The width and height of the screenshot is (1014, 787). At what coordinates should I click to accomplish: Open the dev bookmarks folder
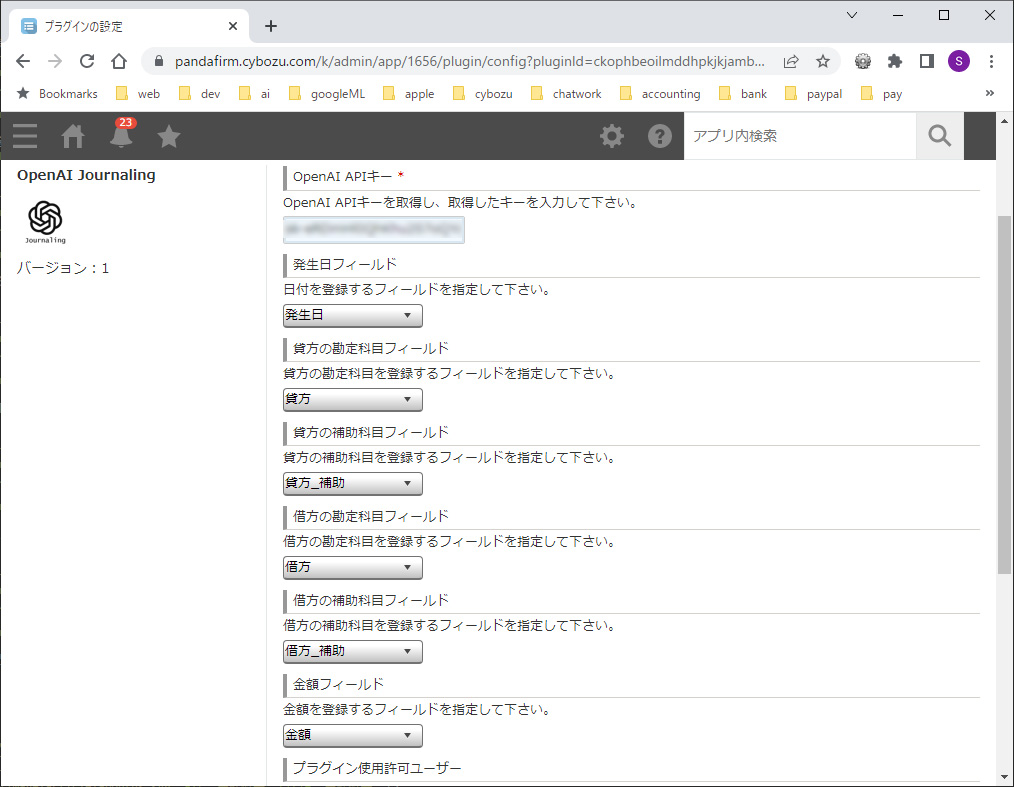point(200,94)
